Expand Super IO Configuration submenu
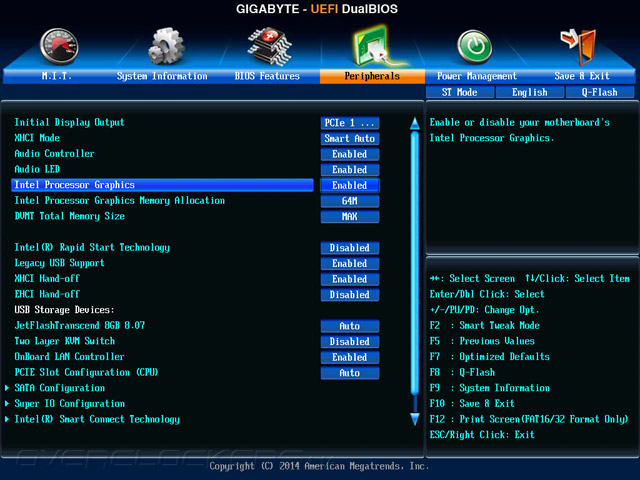This screenshot has height=480, width=640. [x=69, y=403]
